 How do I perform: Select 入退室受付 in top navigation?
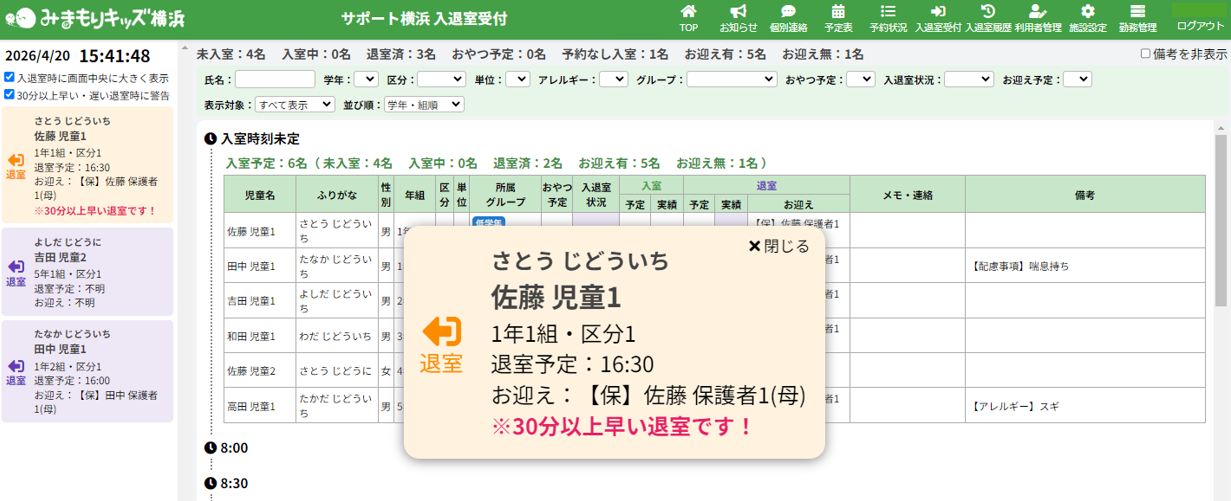click(938, 18)
